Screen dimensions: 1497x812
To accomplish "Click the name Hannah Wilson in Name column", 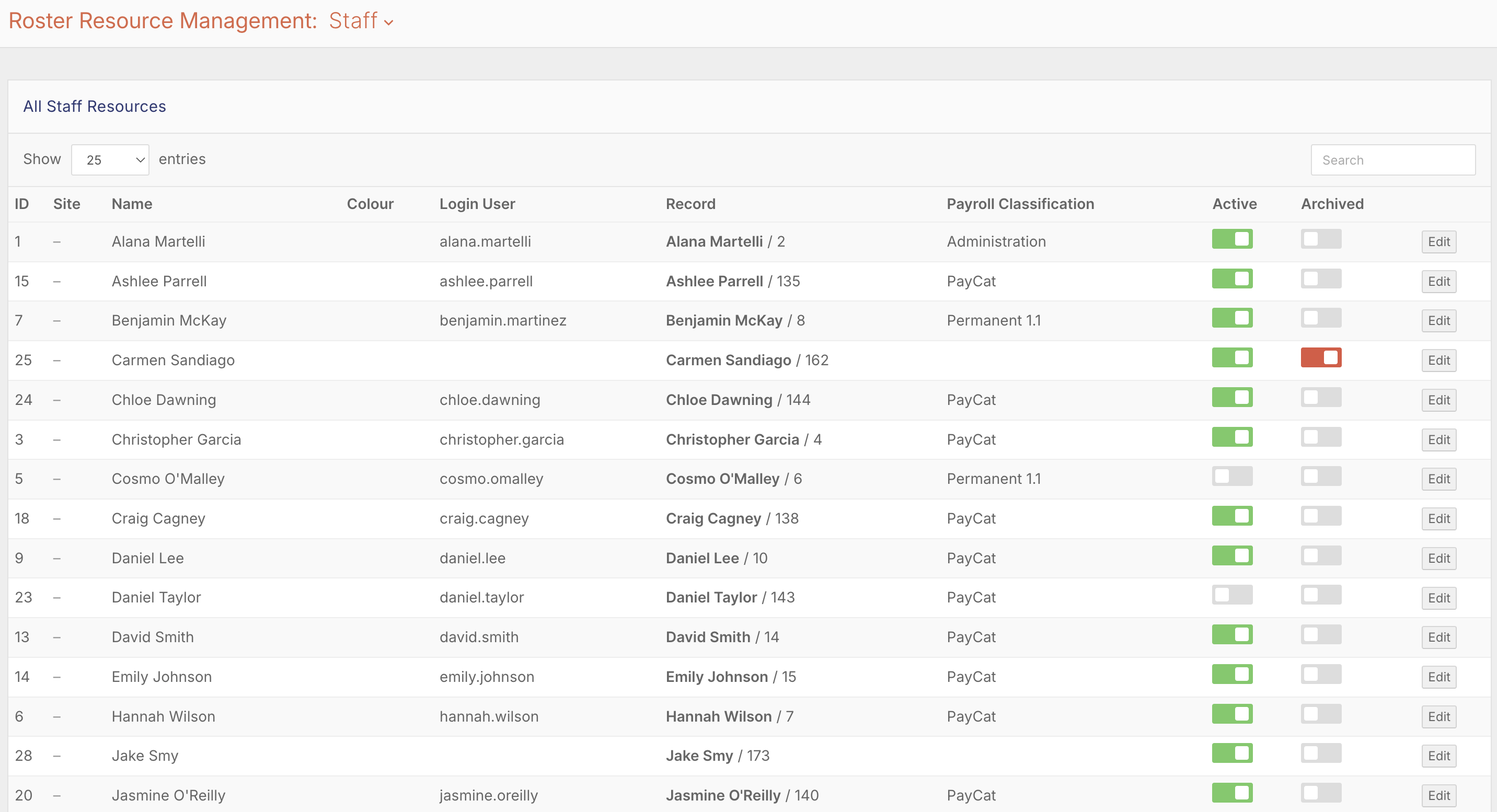I will [x=163, y=716].
